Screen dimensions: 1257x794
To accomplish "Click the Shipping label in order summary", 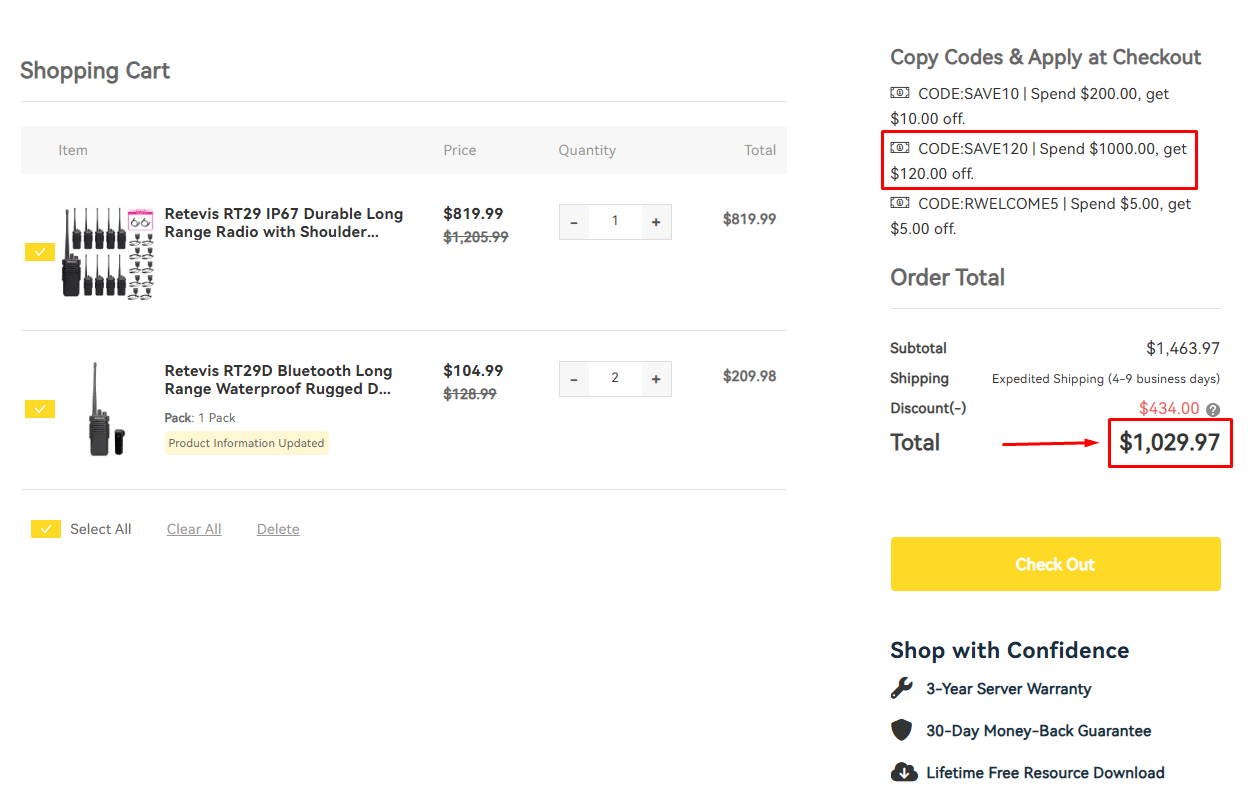I will 919,379.
